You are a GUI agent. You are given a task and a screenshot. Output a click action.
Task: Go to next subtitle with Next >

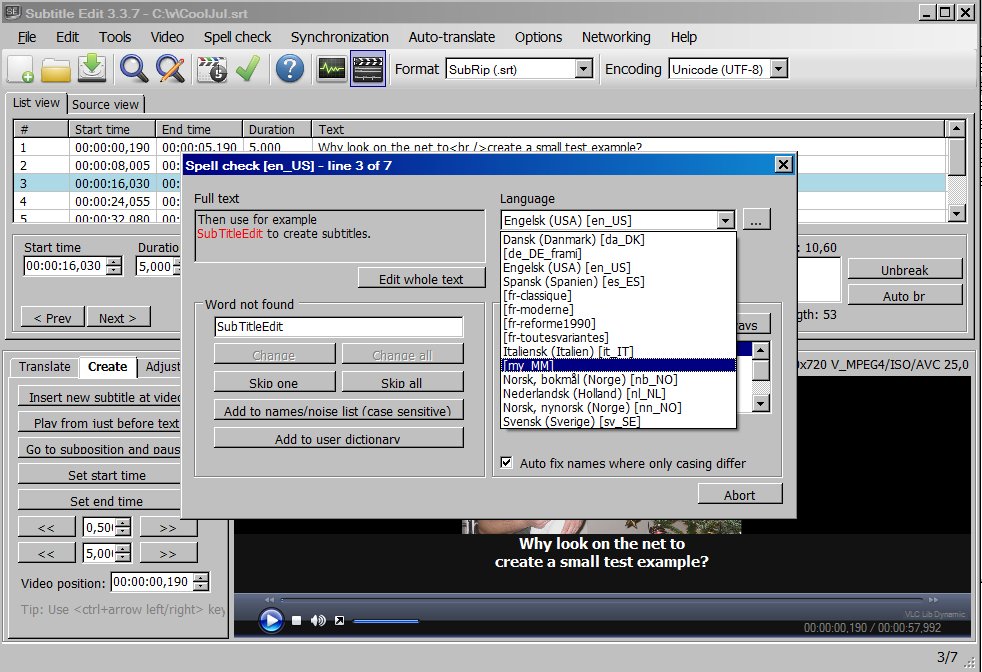[118, 318]
